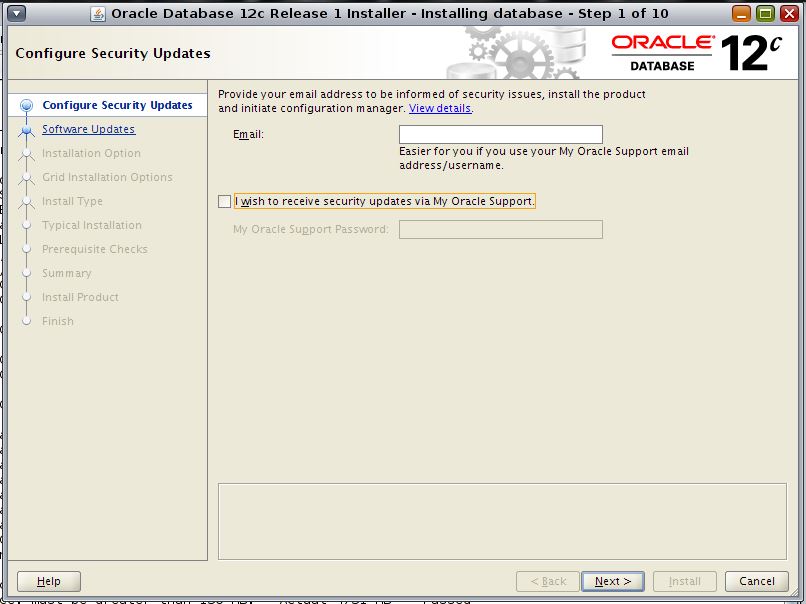Enable receiving security updates via My Oracle Support
Image resolution: width=806 pixels, height=604 pixels.
pyautogui.click(x=225, y=202)
